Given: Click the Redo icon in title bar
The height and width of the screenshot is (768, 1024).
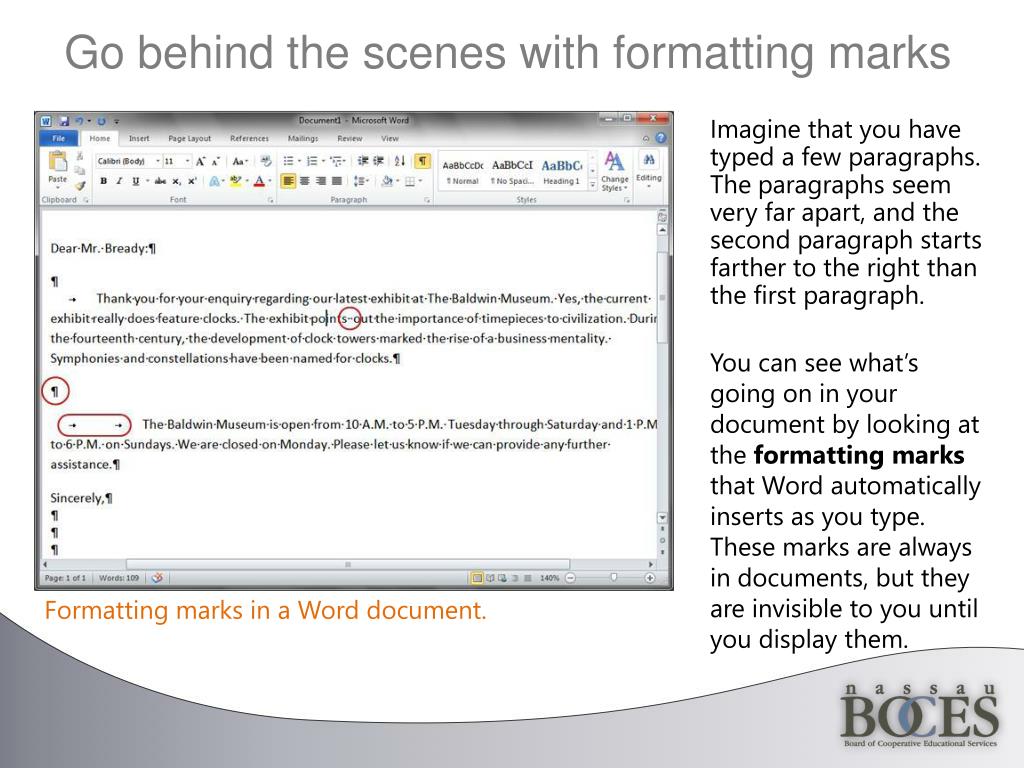Looking at the screenshot, I should (x=101, y=121).
